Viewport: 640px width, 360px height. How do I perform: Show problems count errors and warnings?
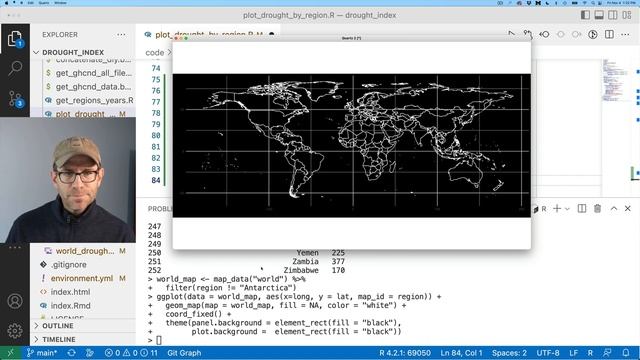pyautogui.click(x=131, y=353)
